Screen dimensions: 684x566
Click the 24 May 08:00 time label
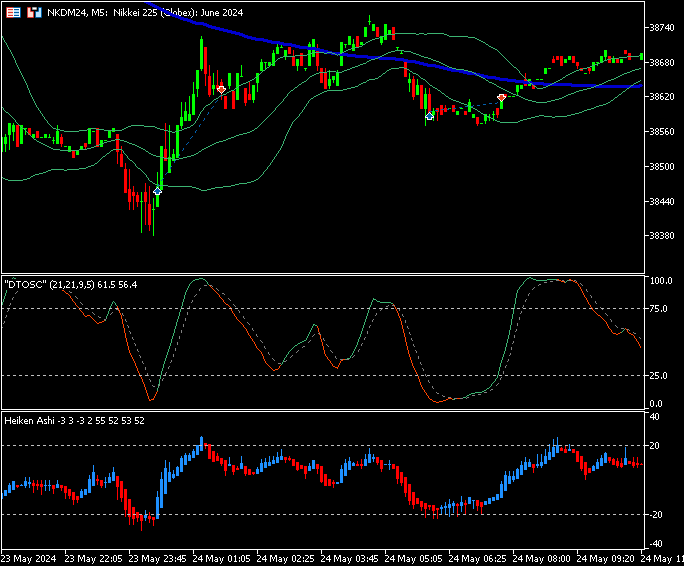542,559
